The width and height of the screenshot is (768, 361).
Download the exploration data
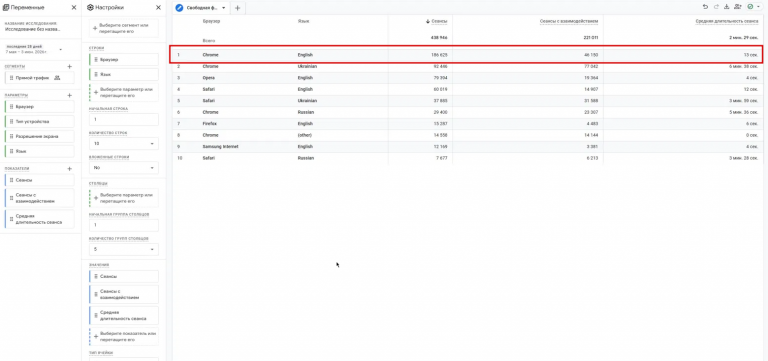click(727, 7)
